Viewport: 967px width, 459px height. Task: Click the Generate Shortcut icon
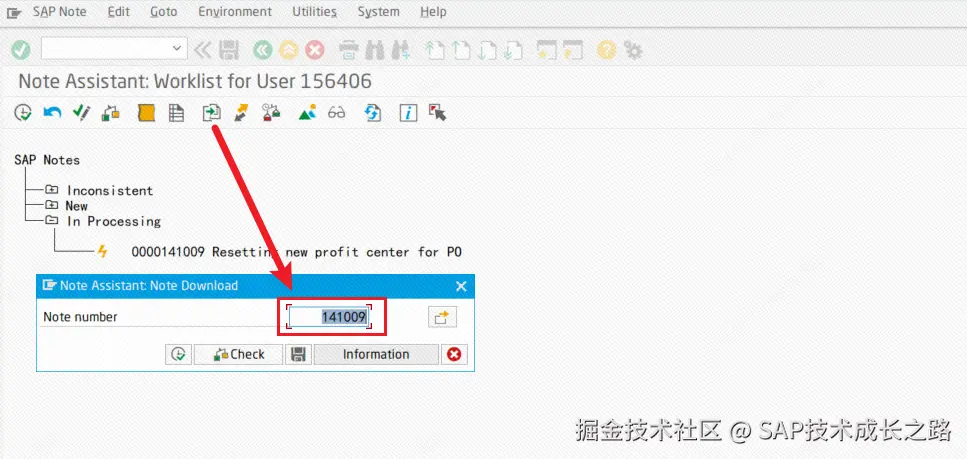tap(573, 50)
